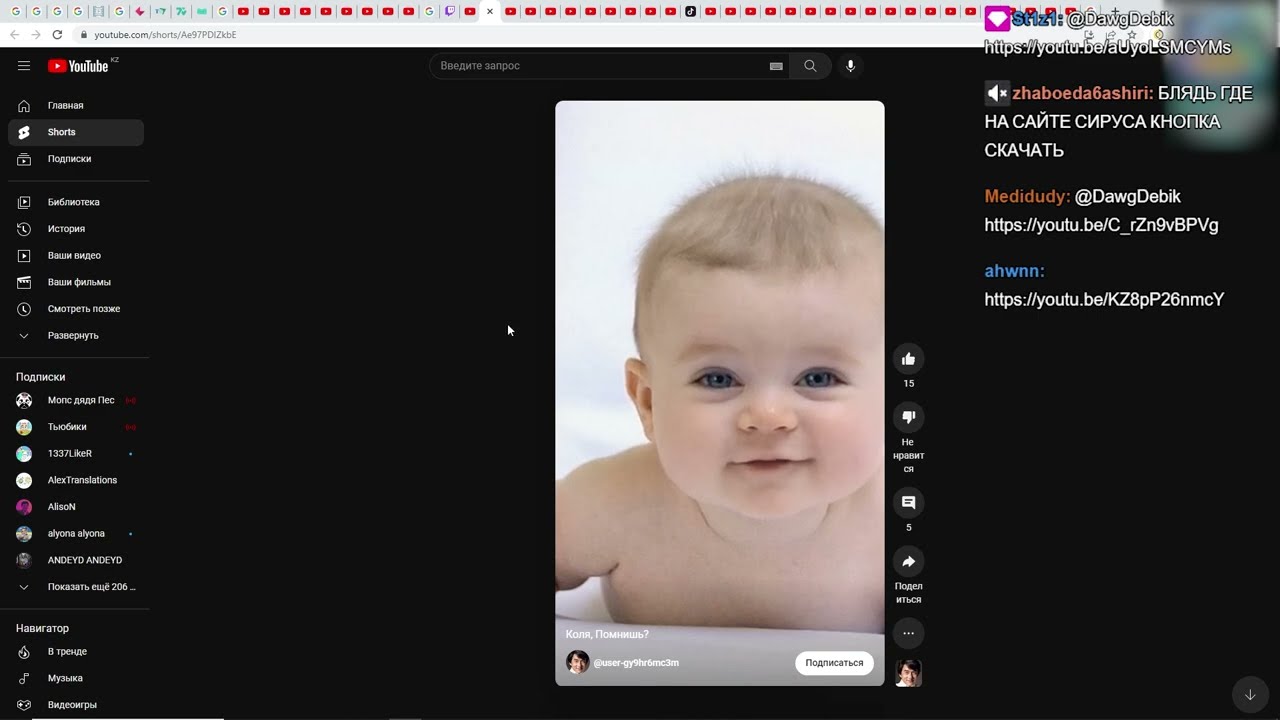Open AlexTranslations channel subscription
This screenshot has height=720, width=1280.
(76, 480)
